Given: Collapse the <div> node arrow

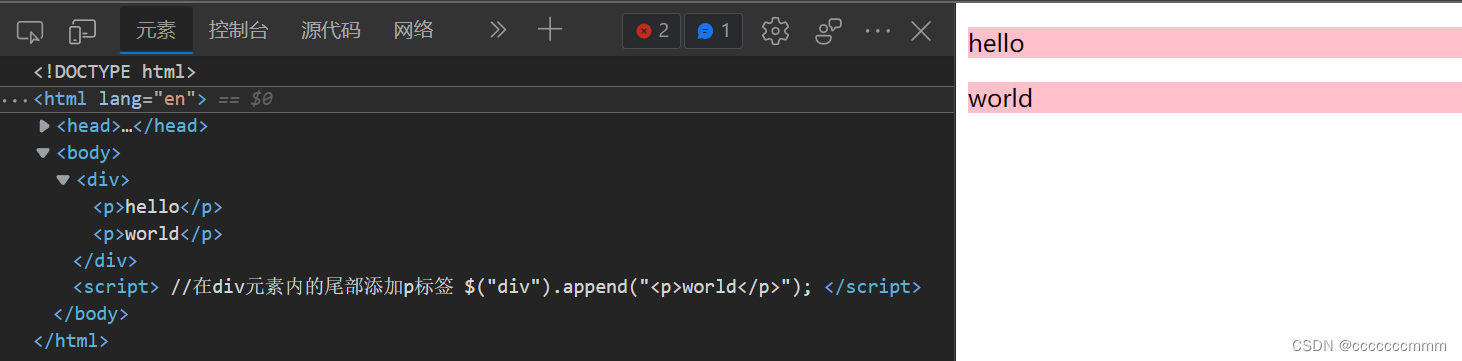Looking at the screenshot, I should coord(64,180).
